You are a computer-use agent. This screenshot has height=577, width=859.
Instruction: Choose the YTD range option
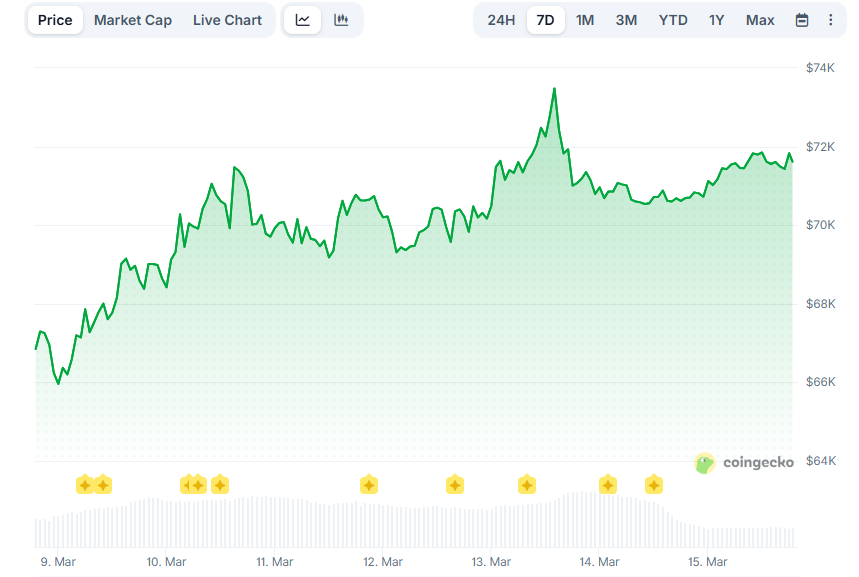click(x=673, y=20)
